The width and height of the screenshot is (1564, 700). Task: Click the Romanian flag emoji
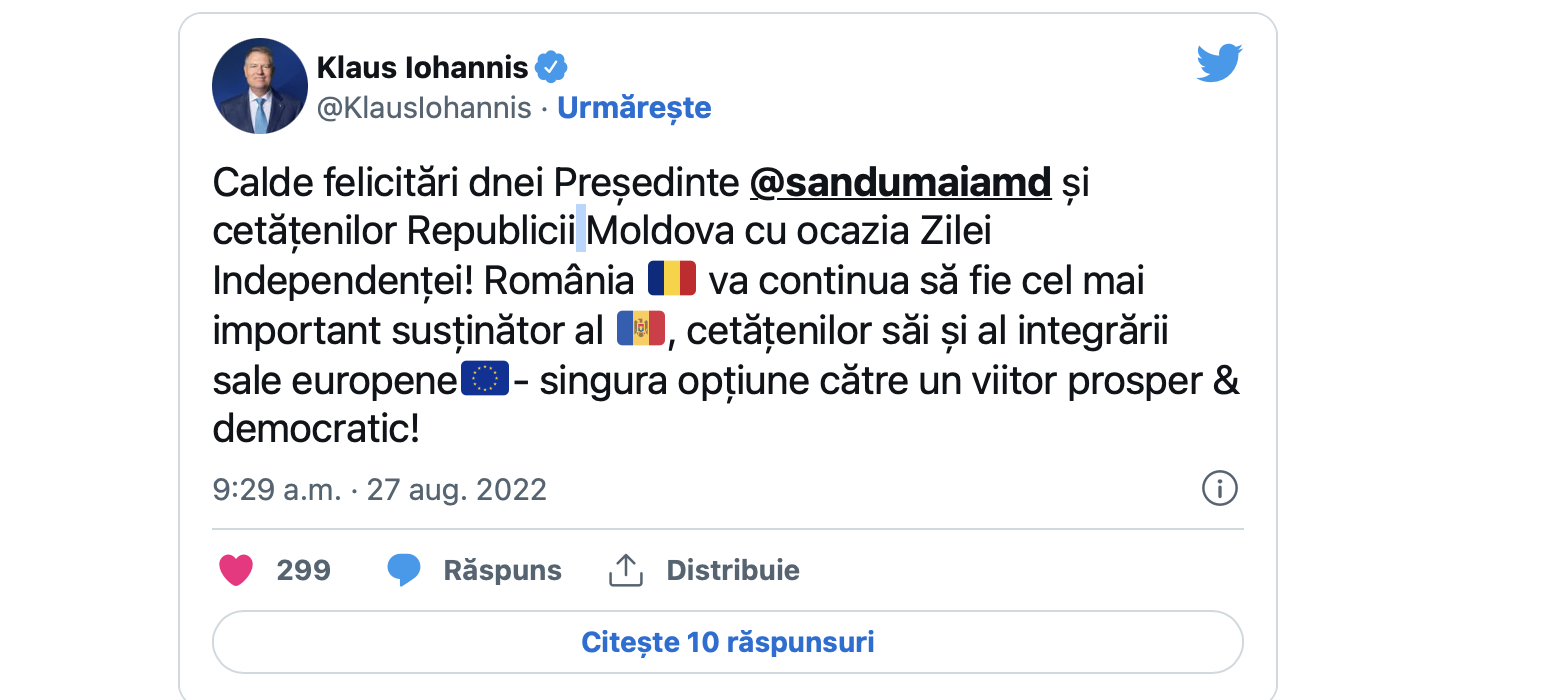[x=671, y=280]
